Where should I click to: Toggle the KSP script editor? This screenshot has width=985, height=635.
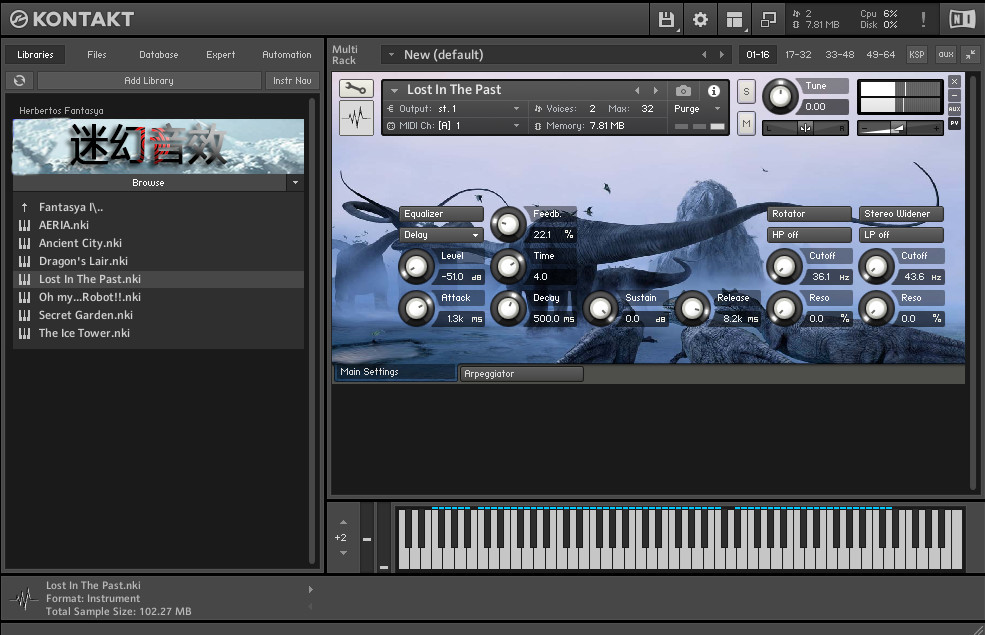[917, 55]
